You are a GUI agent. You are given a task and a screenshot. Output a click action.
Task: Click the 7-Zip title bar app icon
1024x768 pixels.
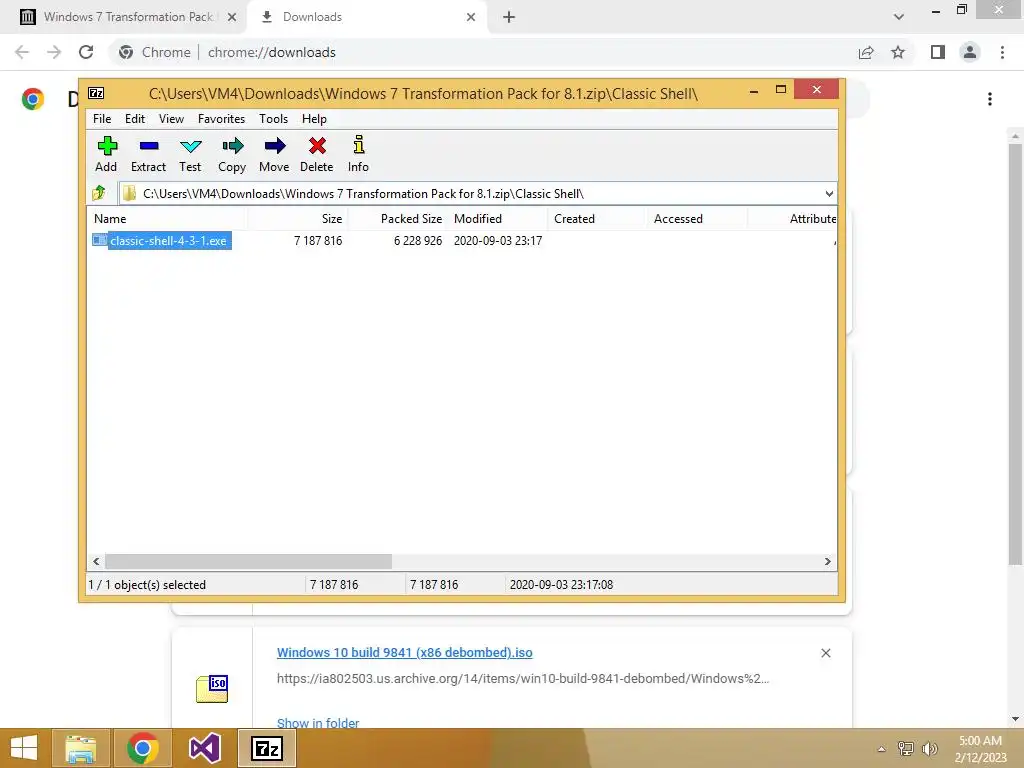click(x=96, y=93)
